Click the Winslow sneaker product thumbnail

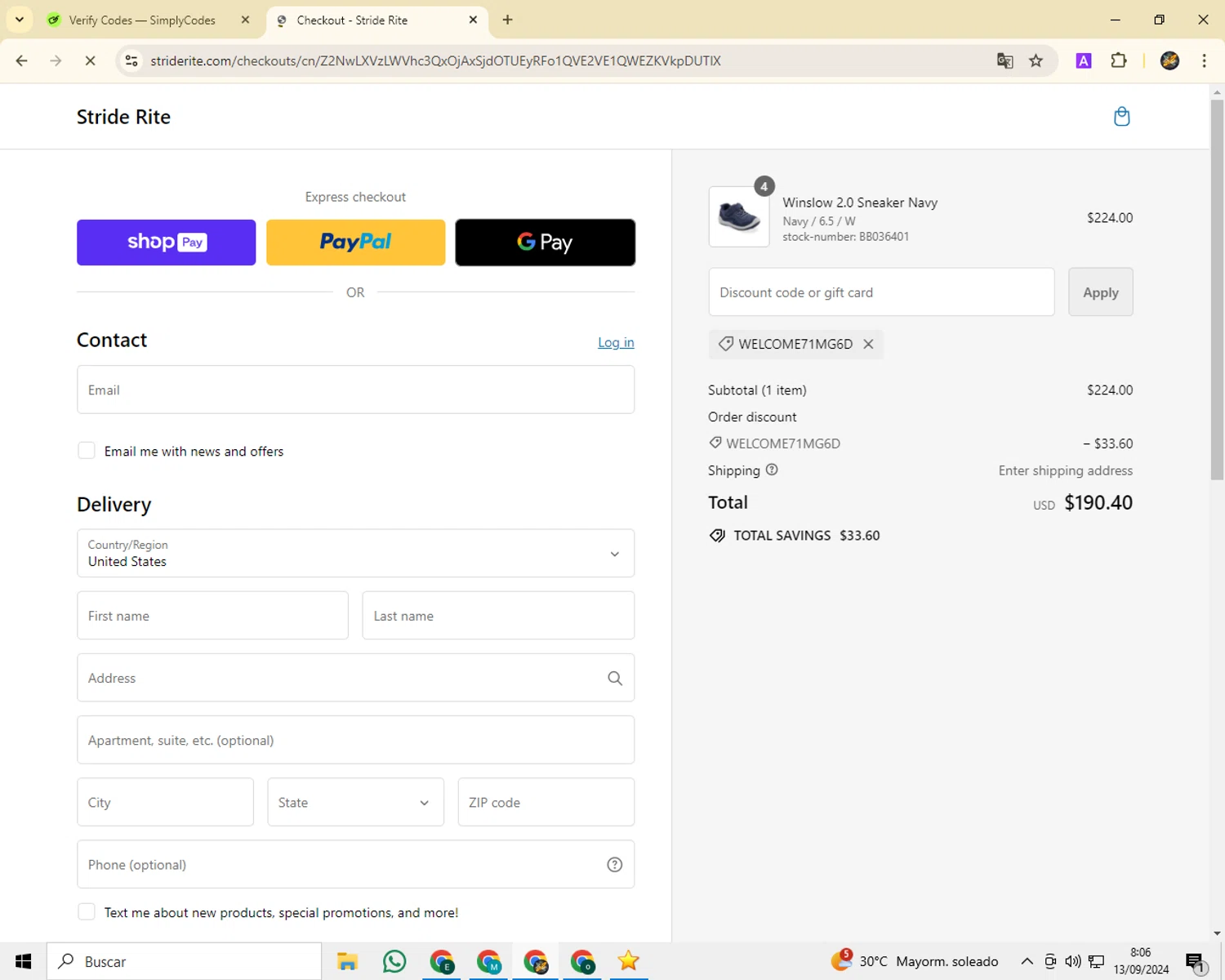click(x=739, y=217)
